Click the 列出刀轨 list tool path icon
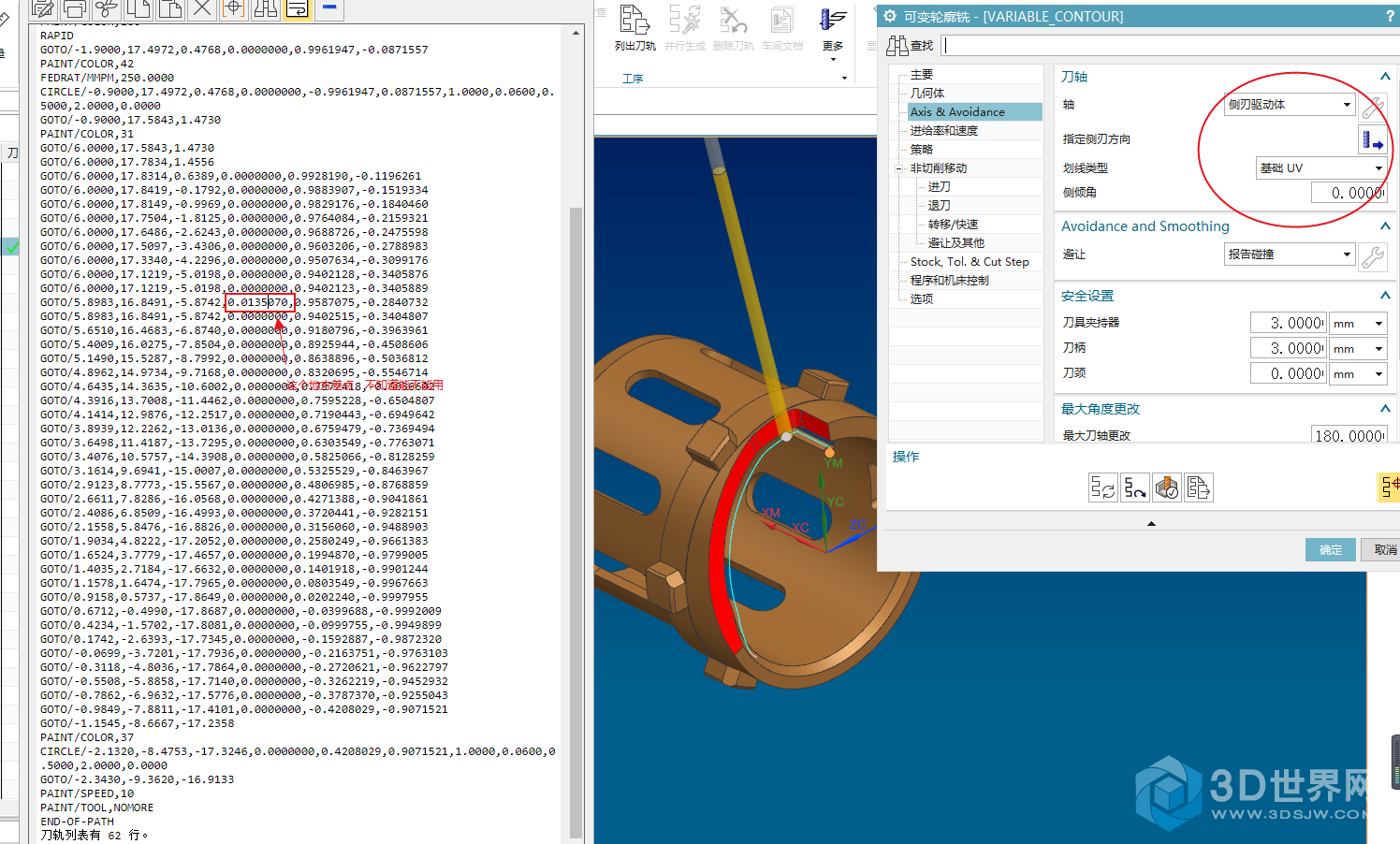 pyautogui.click(x=634, y=28)
